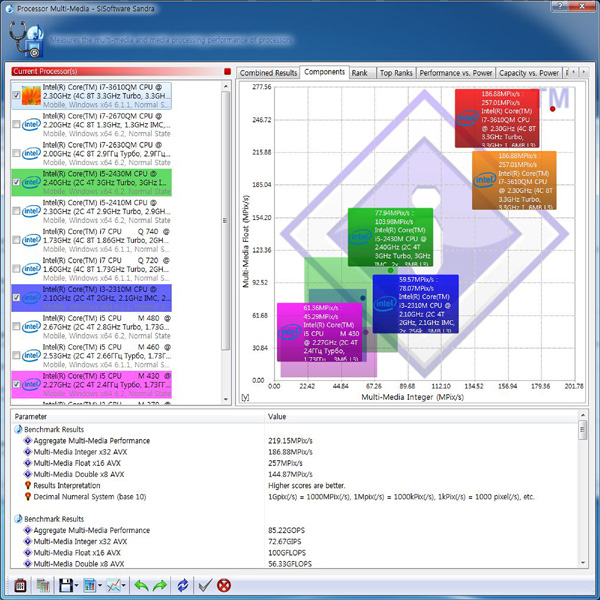This screenshot has height=600, width=600.
Task: Click processor list scroll up arrow
Action: (225, 86)
